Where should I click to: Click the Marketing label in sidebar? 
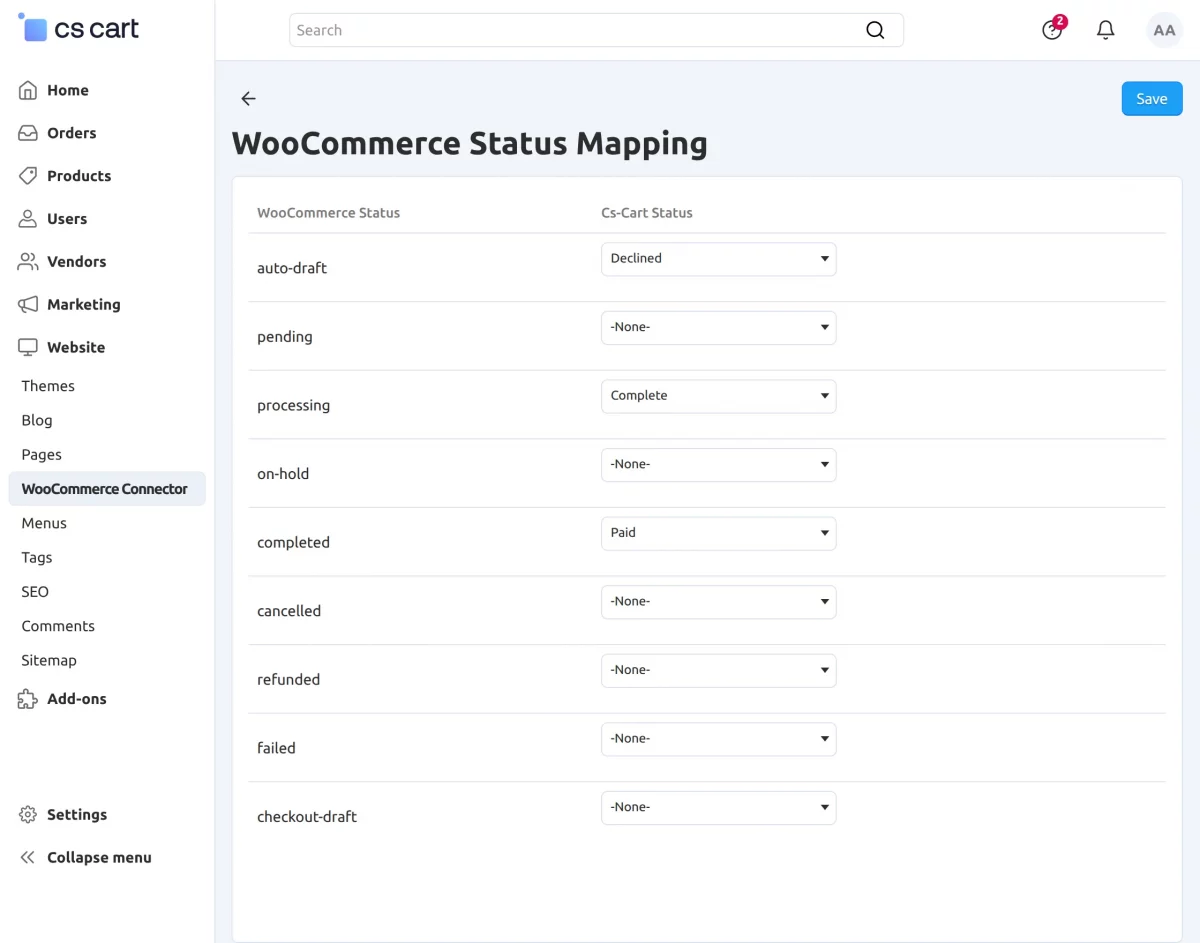84,305
